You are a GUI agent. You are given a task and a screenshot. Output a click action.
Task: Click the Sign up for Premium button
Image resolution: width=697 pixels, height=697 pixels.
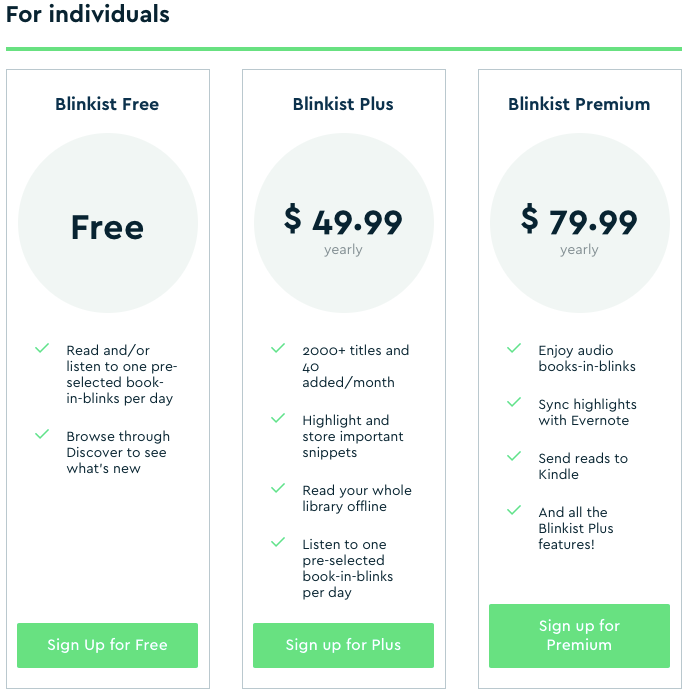coord(579,635)
